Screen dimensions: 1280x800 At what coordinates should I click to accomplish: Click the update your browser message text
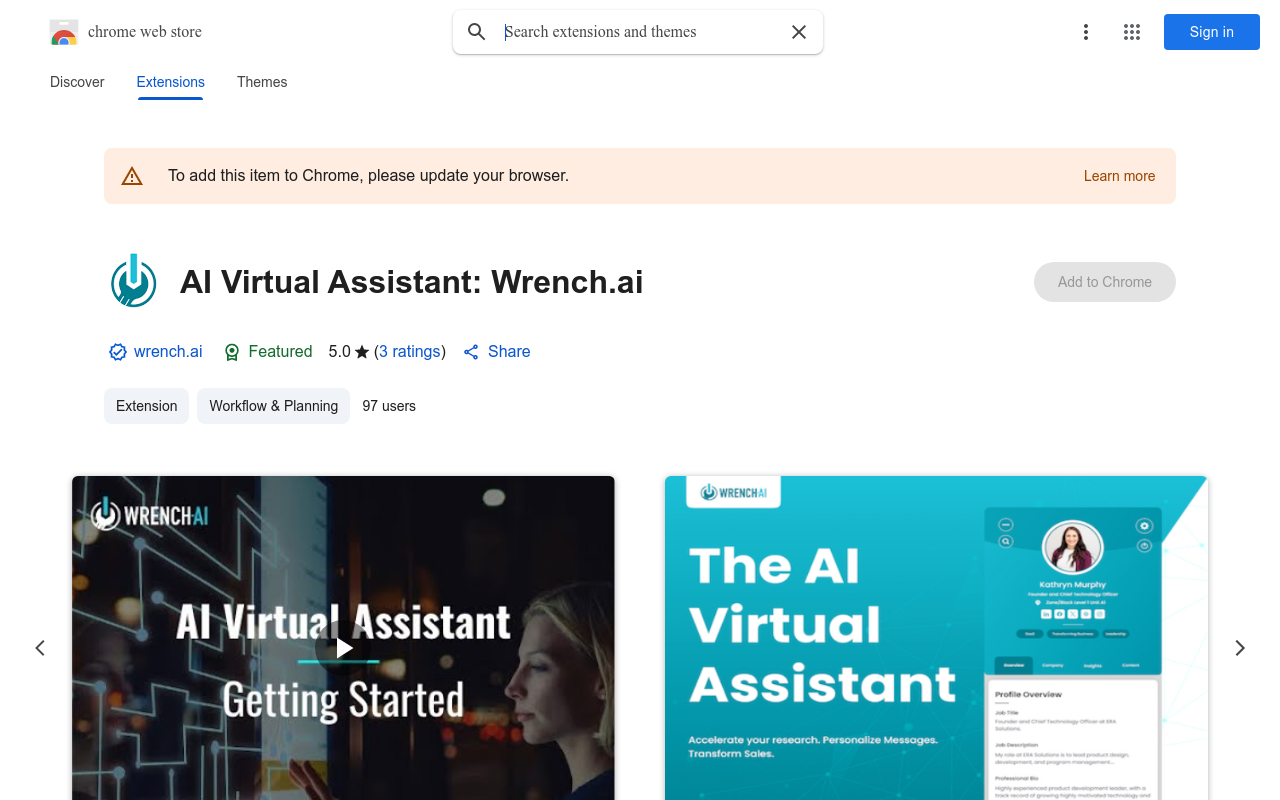click(368, 176)
